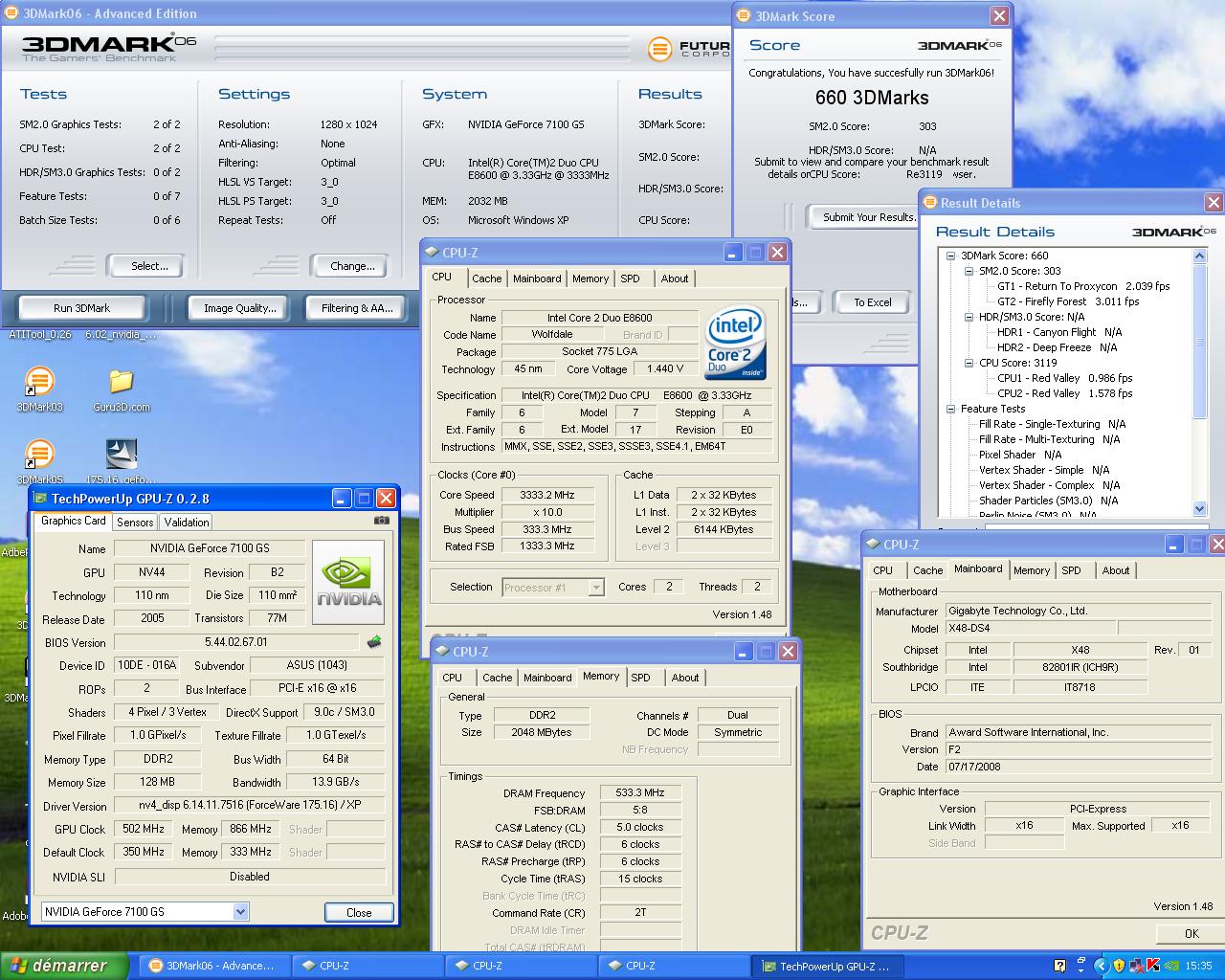
Task: Click the language bar restore icon
Action: pos(1081,961)
